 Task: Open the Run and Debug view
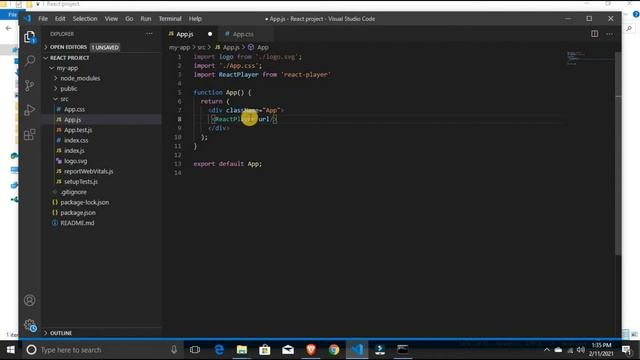[x=29, y=110]
